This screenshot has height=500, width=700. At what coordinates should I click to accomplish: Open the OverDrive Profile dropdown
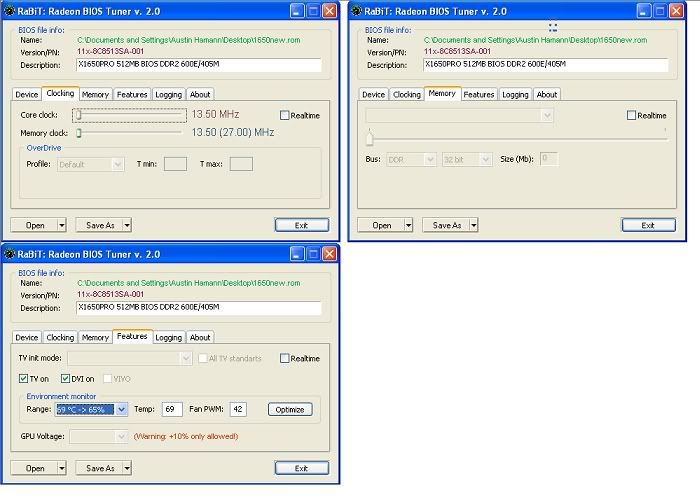click(x=117, y=164)
